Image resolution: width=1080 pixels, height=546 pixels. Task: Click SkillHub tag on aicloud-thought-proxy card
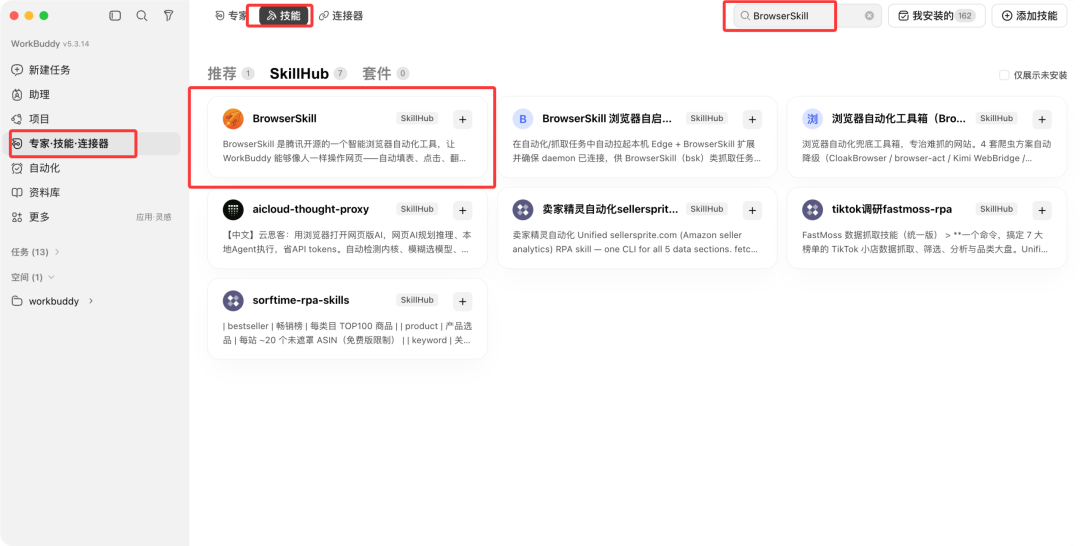(x=417, y=209)
